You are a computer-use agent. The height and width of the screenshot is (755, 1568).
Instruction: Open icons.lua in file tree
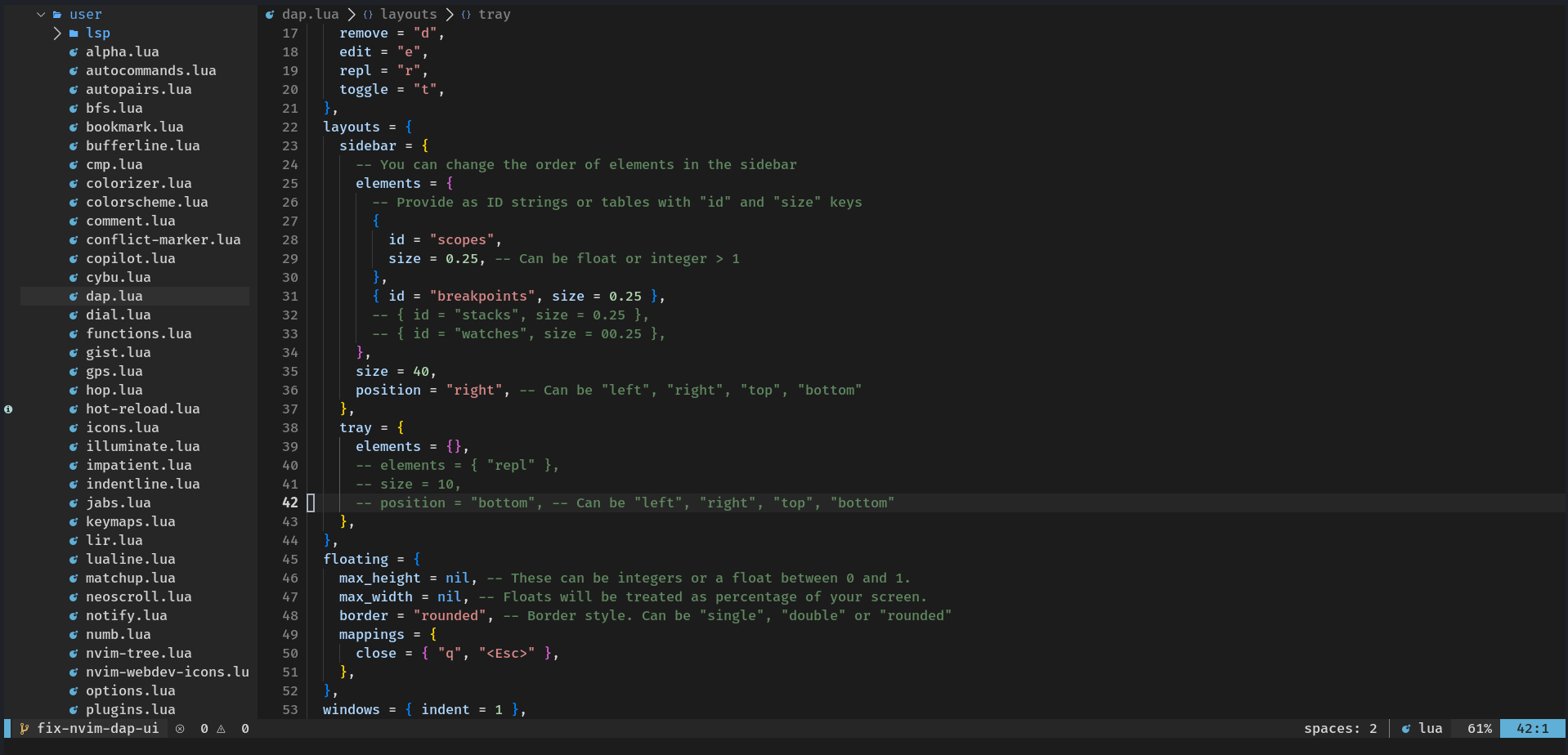123,428
